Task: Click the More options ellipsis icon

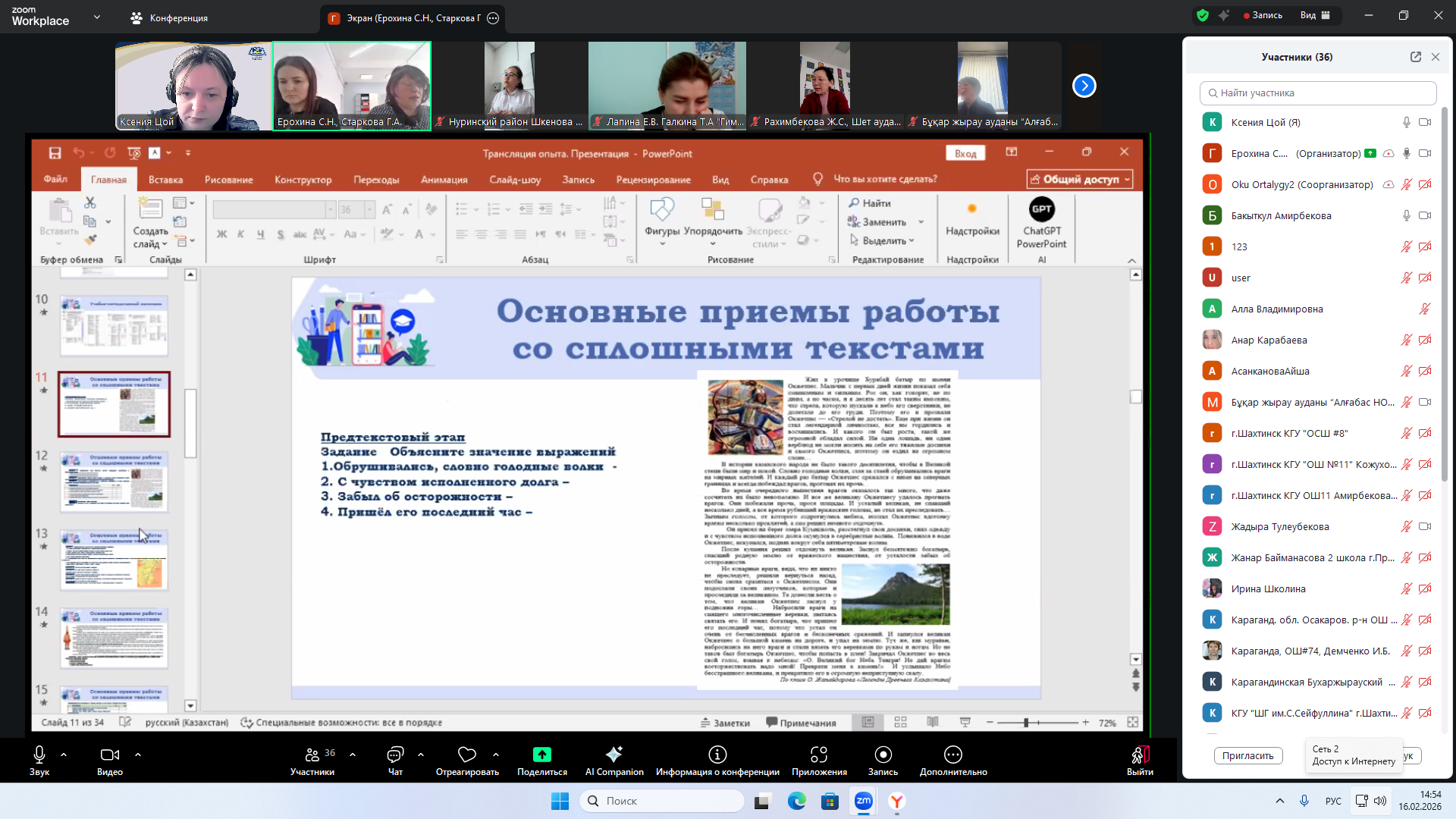Action: (x=953, y=755)
